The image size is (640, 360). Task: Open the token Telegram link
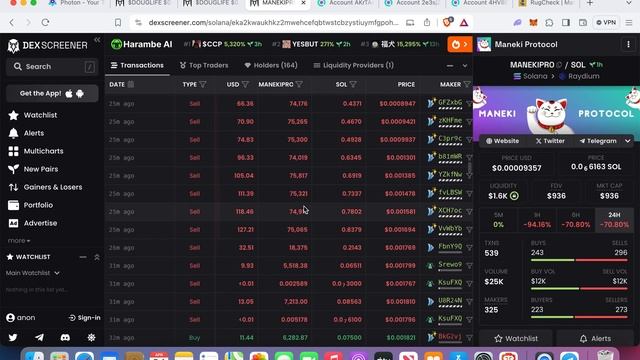pos(598,141)
